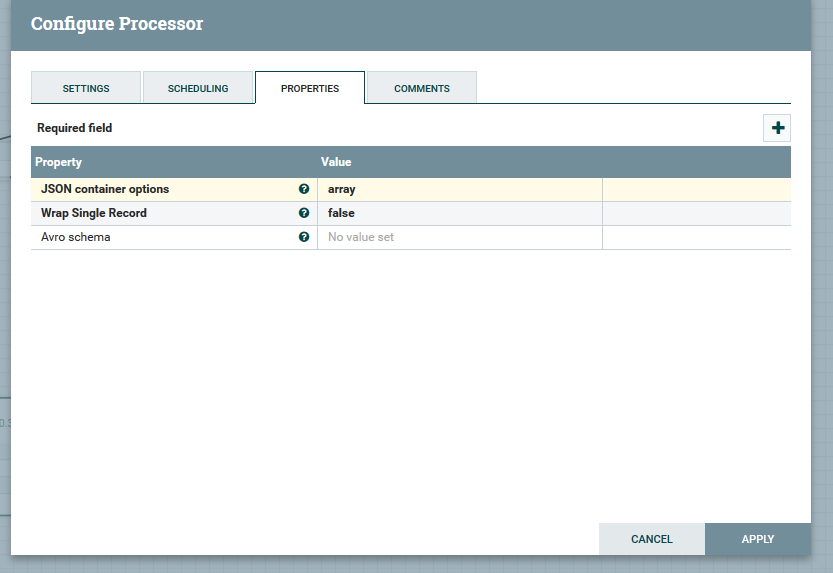
Task: Click the 'No value set' Avro schema field
Action: [x=459, y=237]
